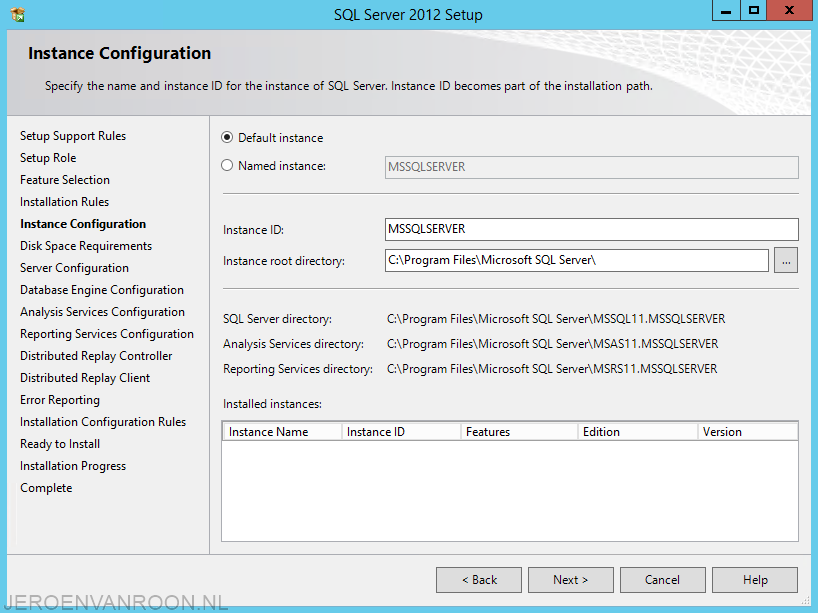The image size is (818, 613).
Task: Click the Version column header
Action: [748, 432]
